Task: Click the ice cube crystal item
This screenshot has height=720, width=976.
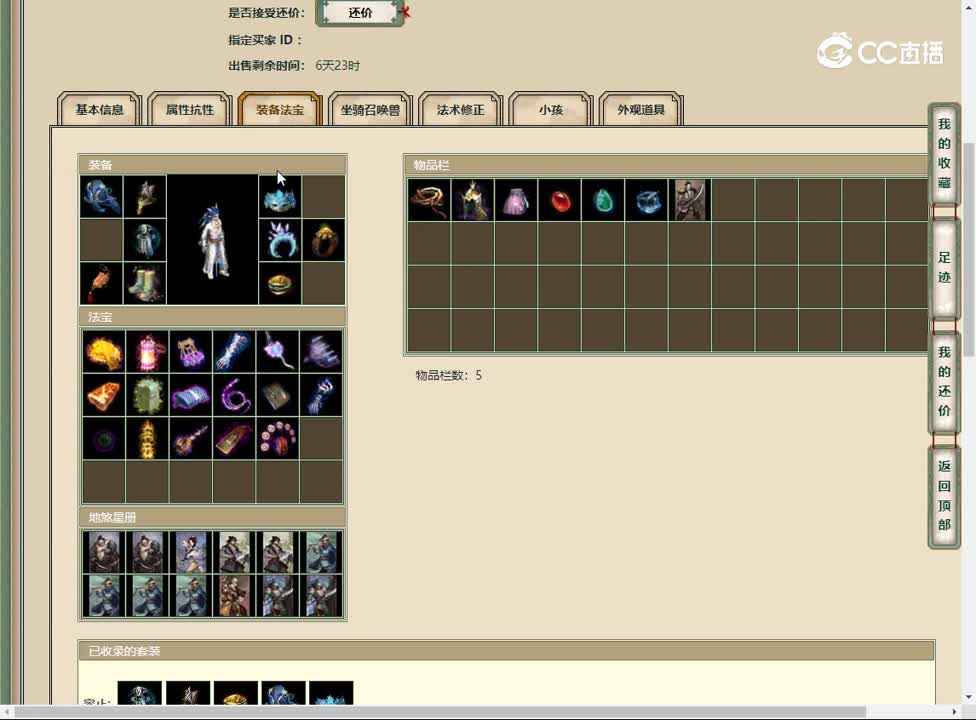Action: point(646,200)
